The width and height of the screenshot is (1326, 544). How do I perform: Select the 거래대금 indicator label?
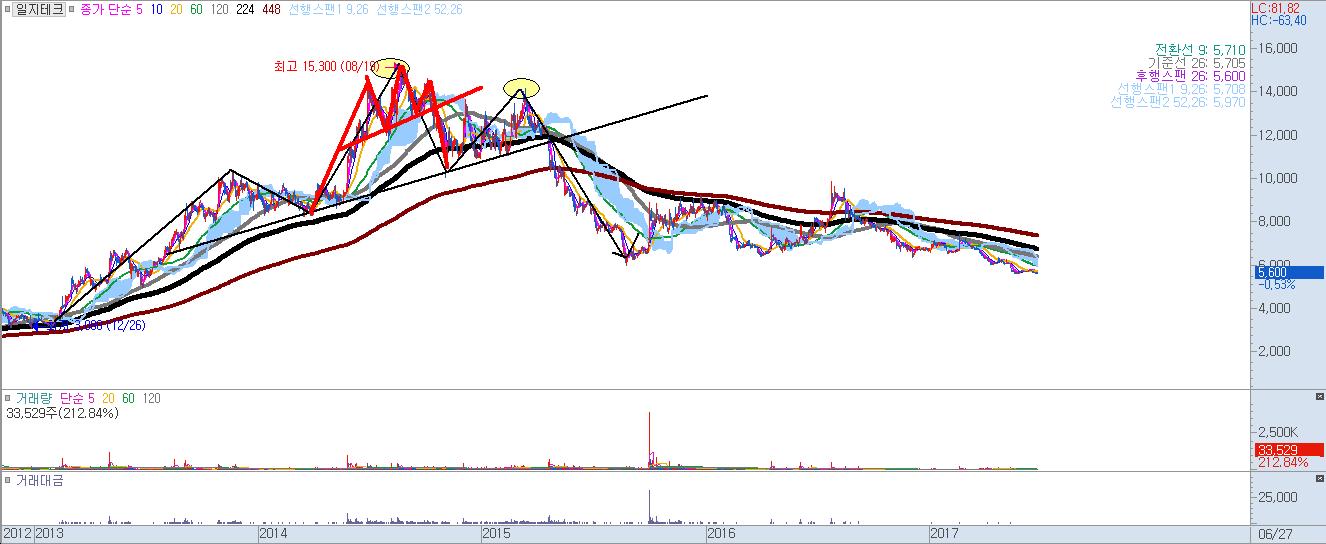pyautogui.click(x=39, y=481)
